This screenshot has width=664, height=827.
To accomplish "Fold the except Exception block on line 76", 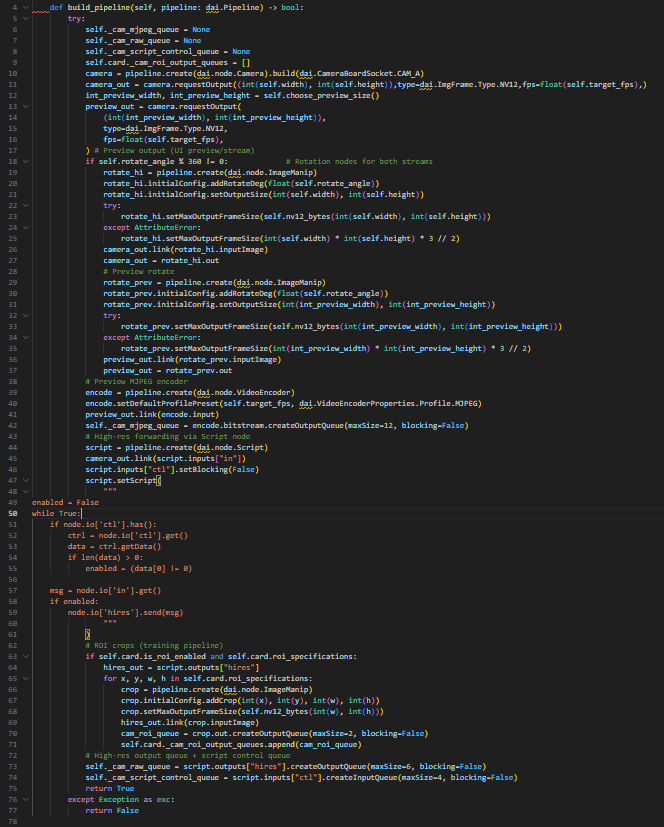I will point(25,800).
